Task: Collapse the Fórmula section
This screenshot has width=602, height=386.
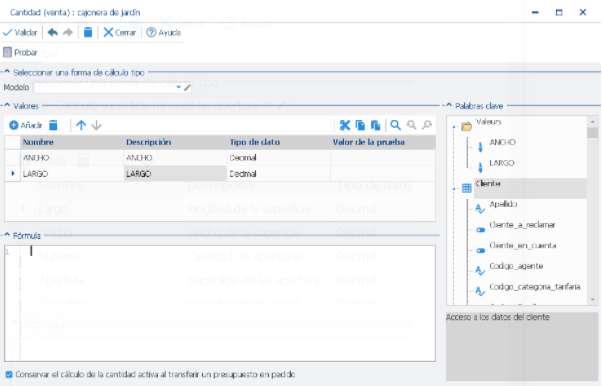Action: 7,235
